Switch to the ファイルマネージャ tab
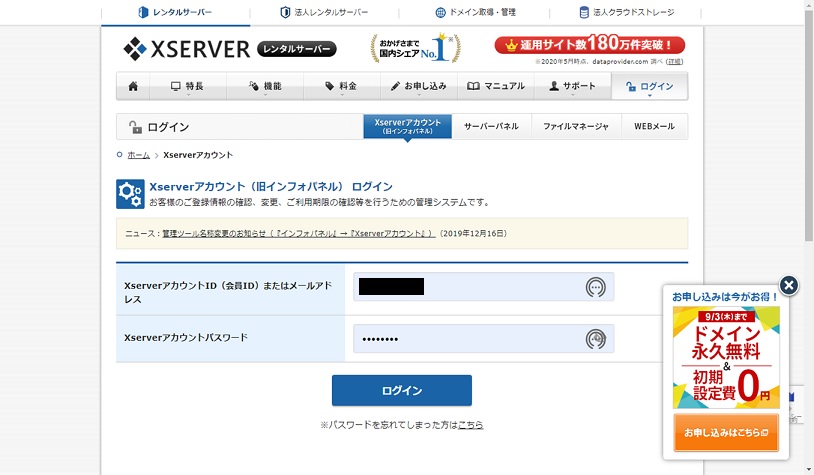The height and width of the screenshot is (475, 814). pos(576,126)
